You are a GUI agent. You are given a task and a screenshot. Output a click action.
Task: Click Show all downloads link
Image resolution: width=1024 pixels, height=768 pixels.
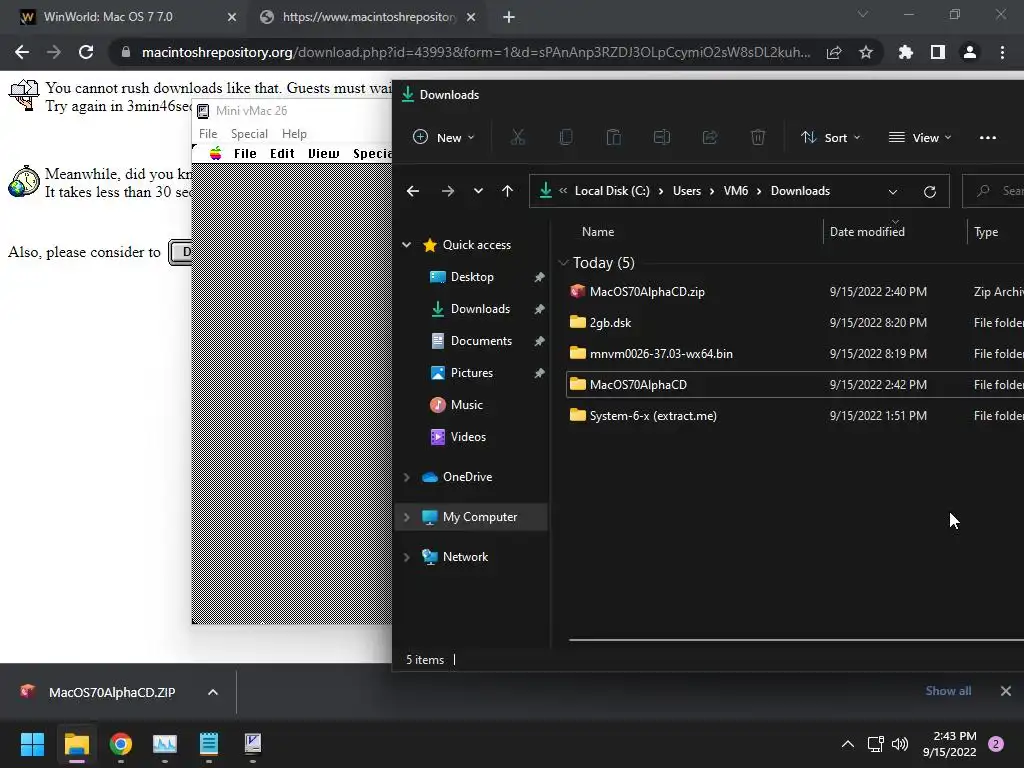948,691
